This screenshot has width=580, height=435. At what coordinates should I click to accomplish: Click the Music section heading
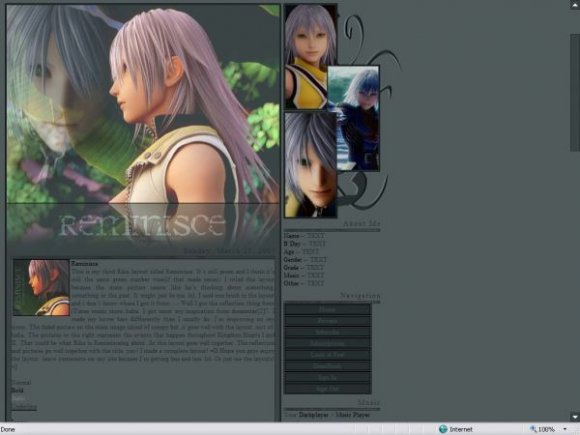[369, 402]
